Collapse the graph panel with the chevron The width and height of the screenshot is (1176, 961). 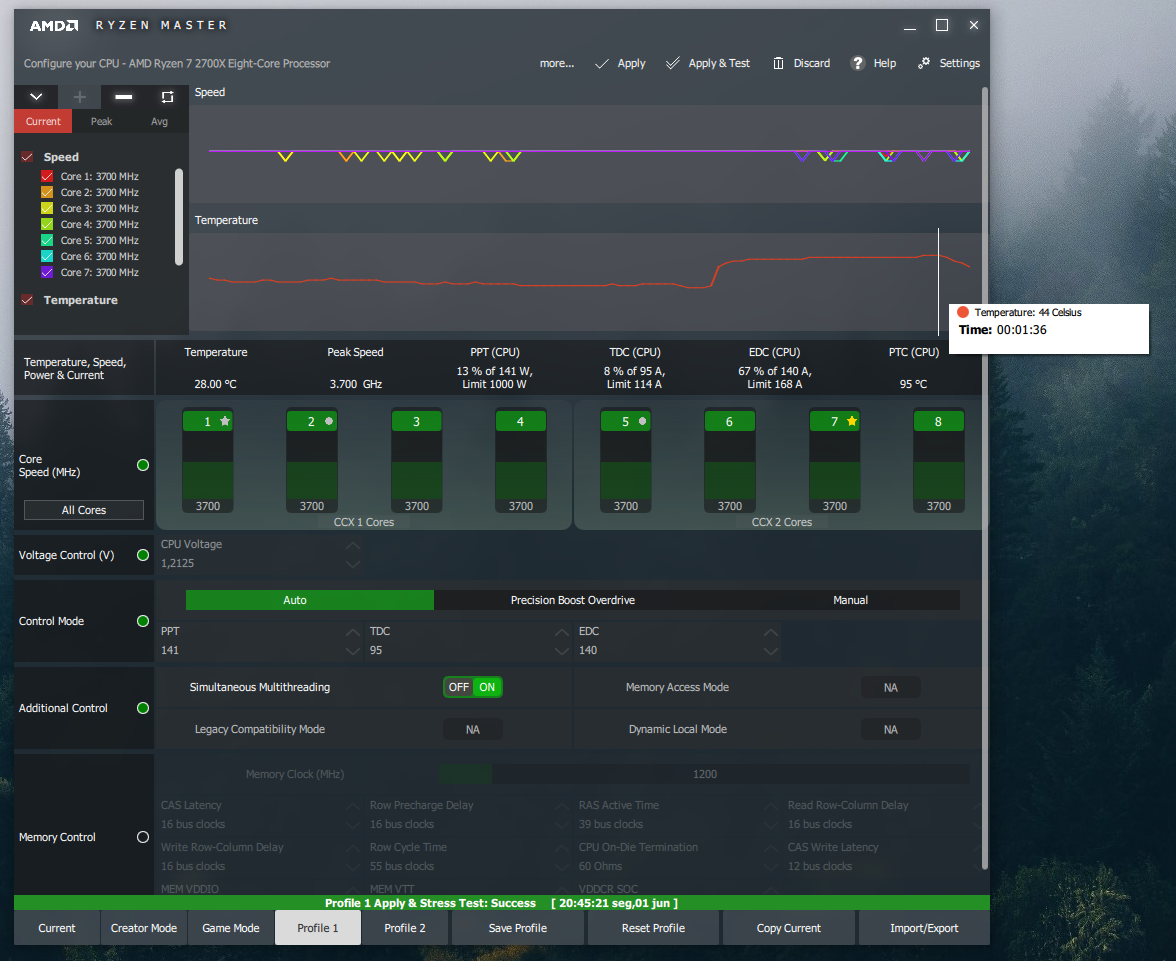[x=36, y=97]
